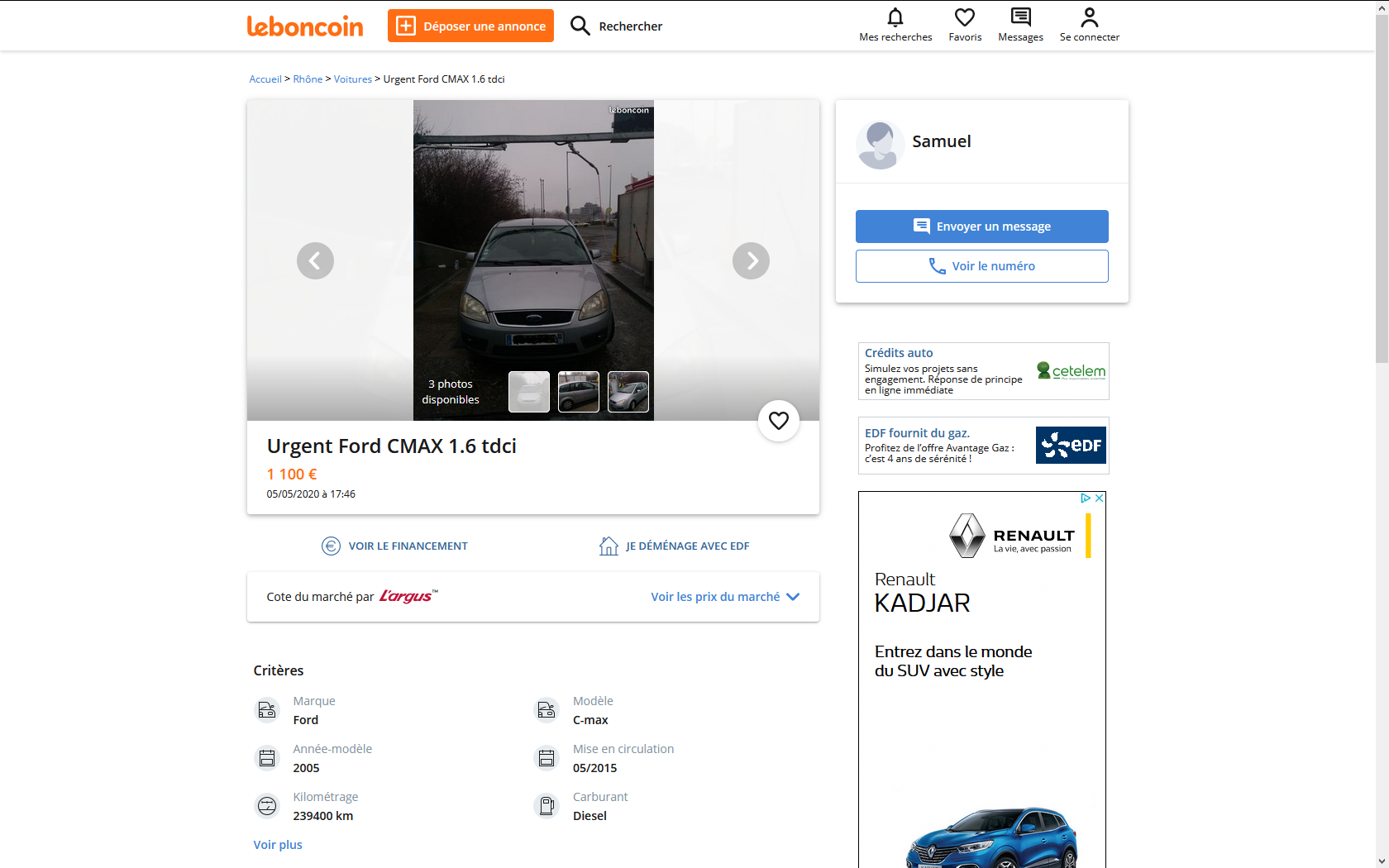1389x868 pixels.
Task: Click the Cetelem logo
Action: pos(1072,371)
